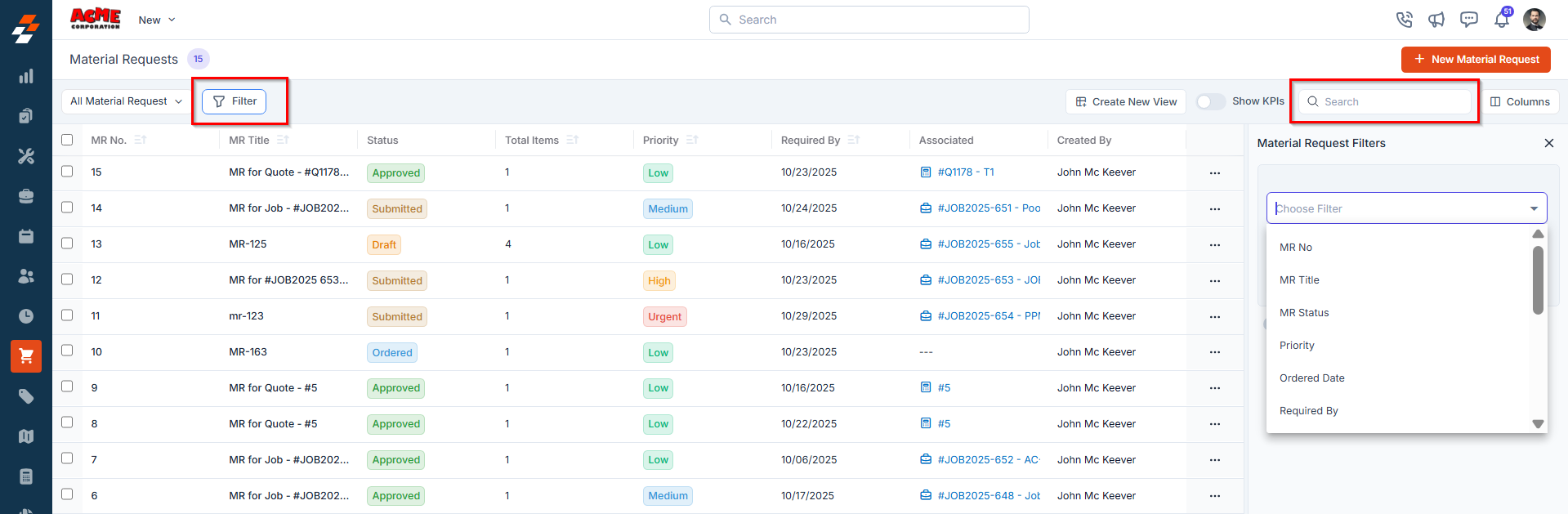Open associated link #JOB2025-652
The width and height of the screenshot is (1568, 514).
point(989,459)
